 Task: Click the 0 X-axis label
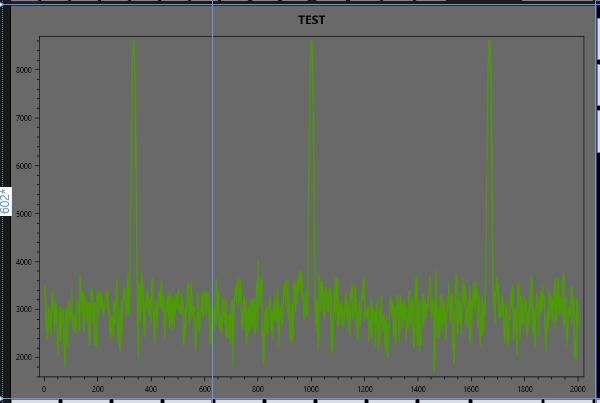click(x=44, y=389)
